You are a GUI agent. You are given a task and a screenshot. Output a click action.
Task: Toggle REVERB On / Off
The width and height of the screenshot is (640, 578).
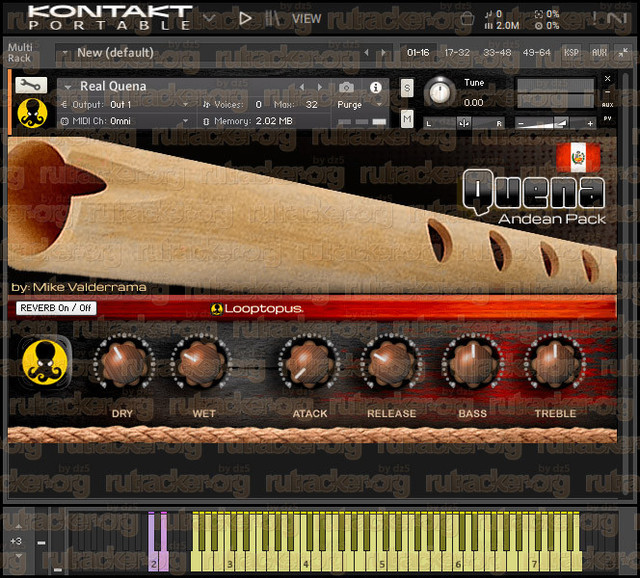coord(56,308)
